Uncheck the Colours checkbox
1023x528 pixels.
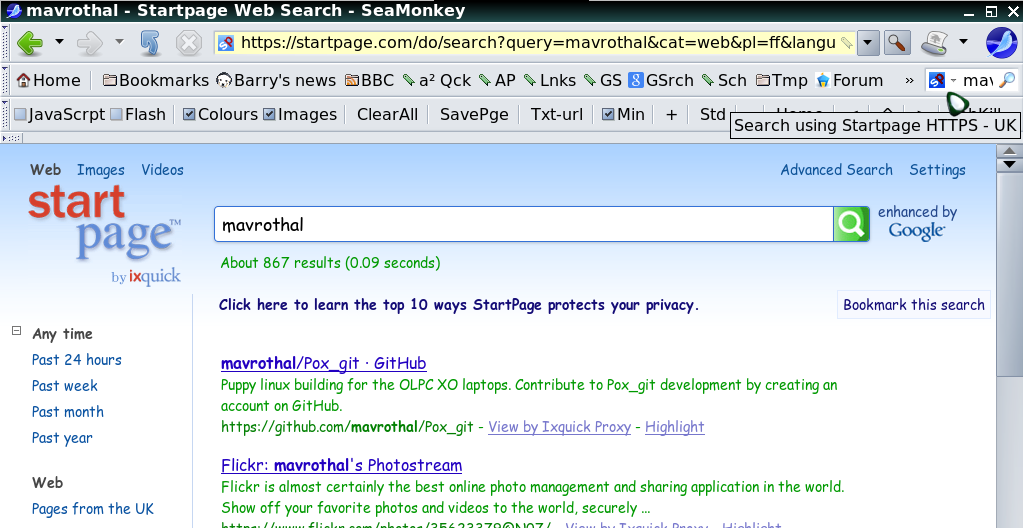pos(189,114)
